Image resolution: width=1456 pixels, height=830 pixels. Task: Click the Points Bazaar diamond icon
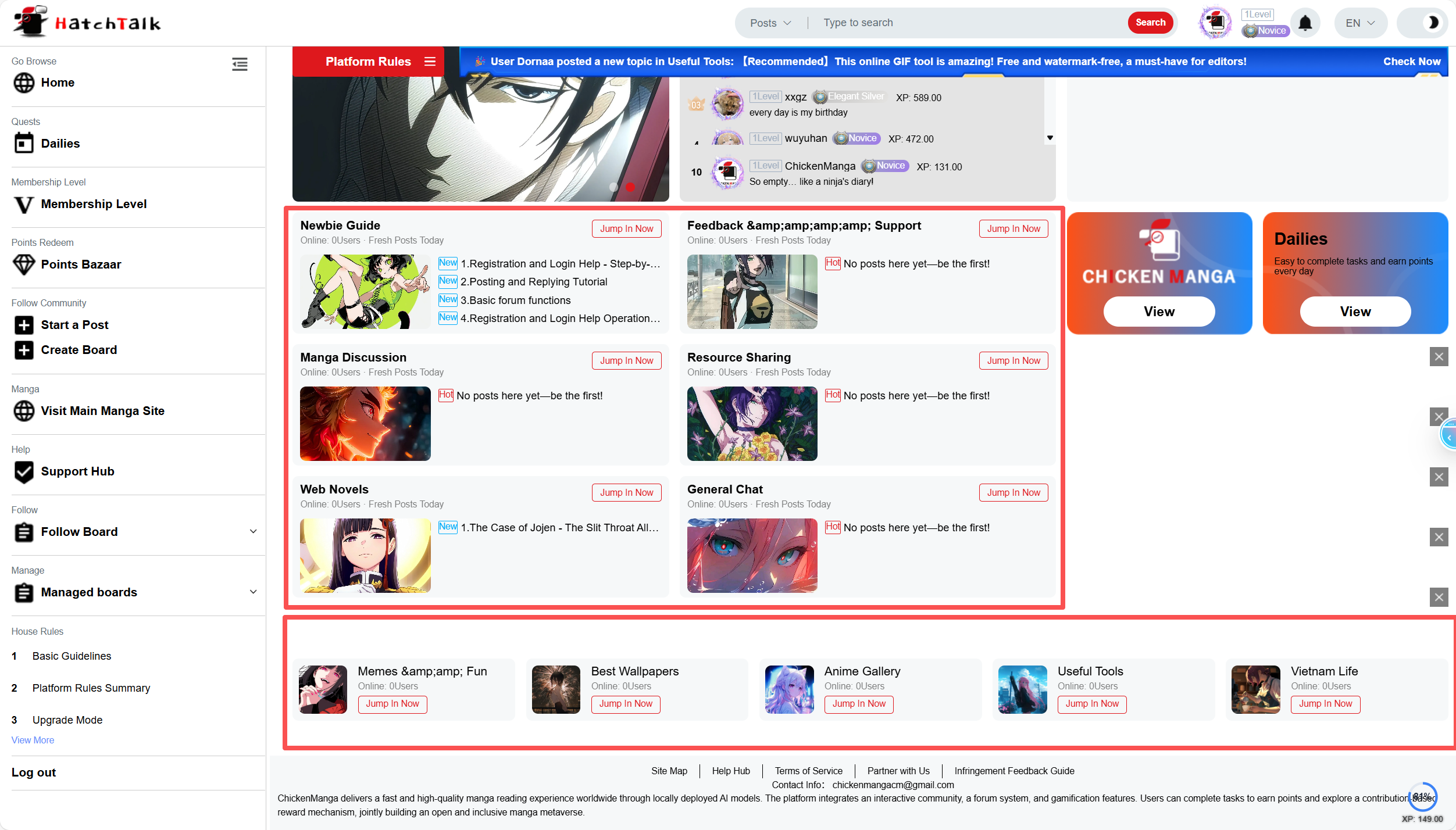(24, 264)
